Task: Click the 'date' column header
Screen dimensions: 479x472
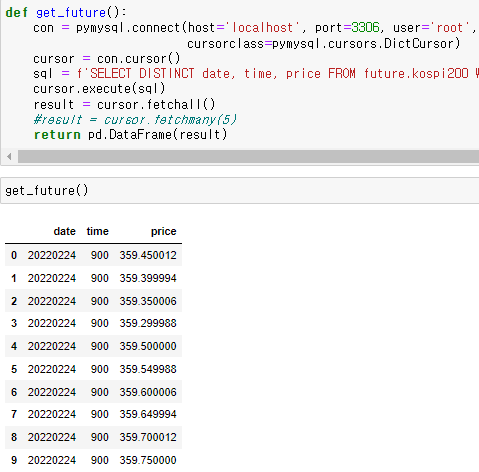Action: point(65,231)
